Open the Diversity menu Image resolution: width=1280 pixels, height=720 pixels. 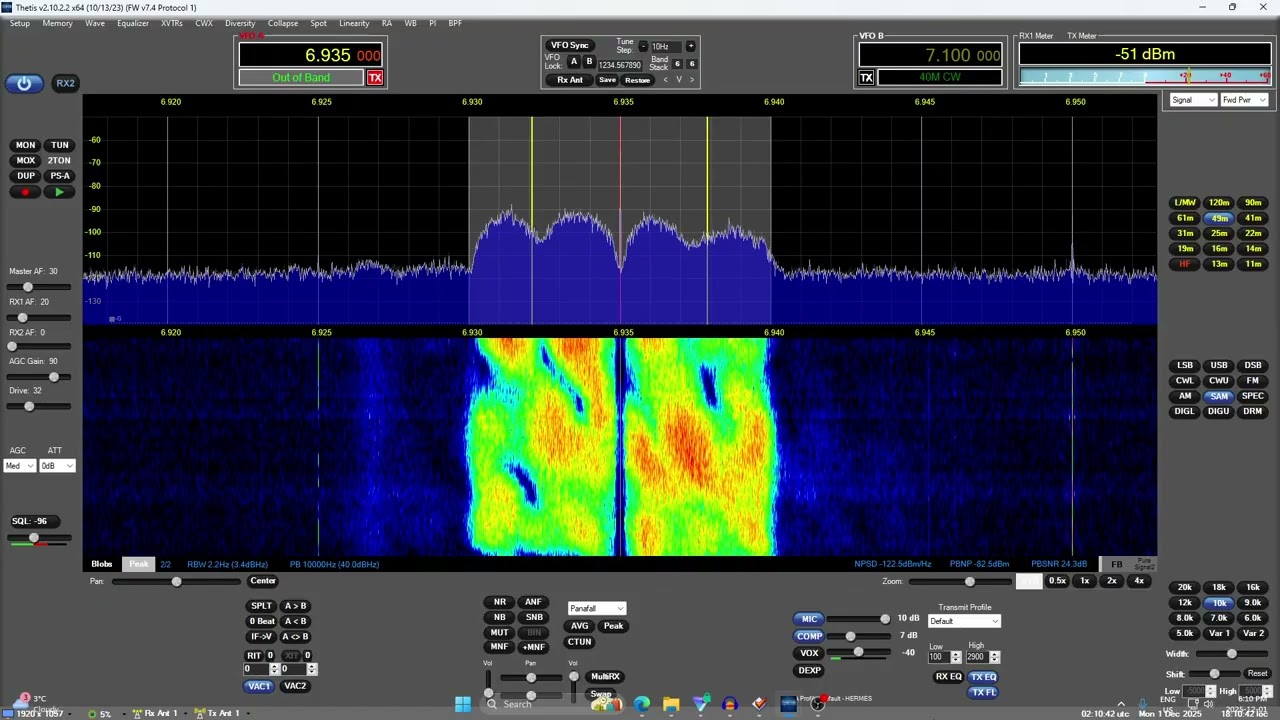click(x=240, y=23)
